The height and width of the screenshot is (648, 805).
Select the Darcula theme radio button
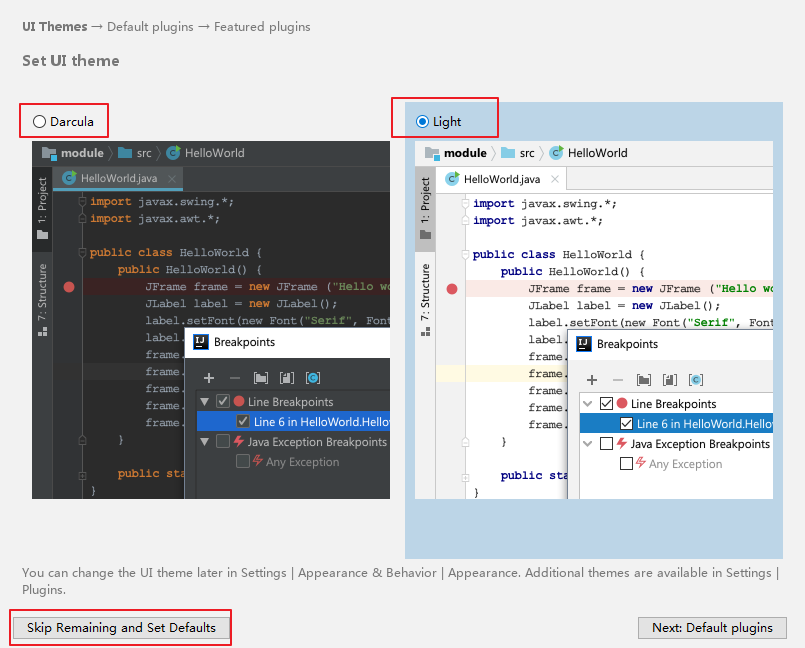(x=40, y=122)
